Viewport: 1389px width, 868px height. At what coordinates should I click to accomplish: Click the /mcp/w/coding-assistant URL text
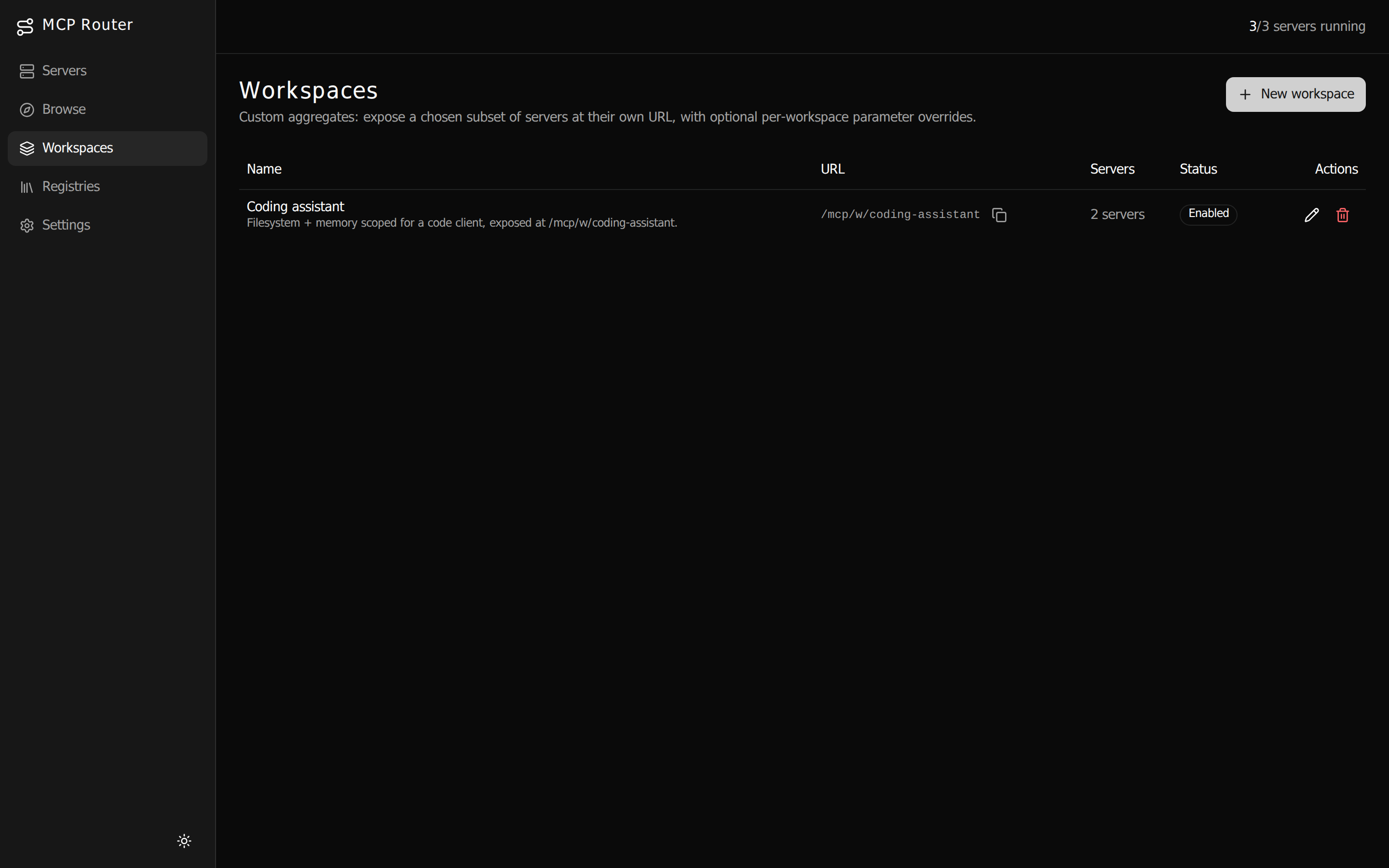(900, 215)
